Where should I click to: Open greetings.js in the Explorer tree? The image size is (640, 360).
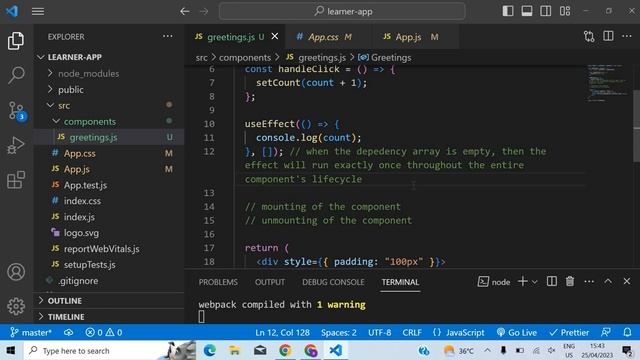tap(93, 137)
